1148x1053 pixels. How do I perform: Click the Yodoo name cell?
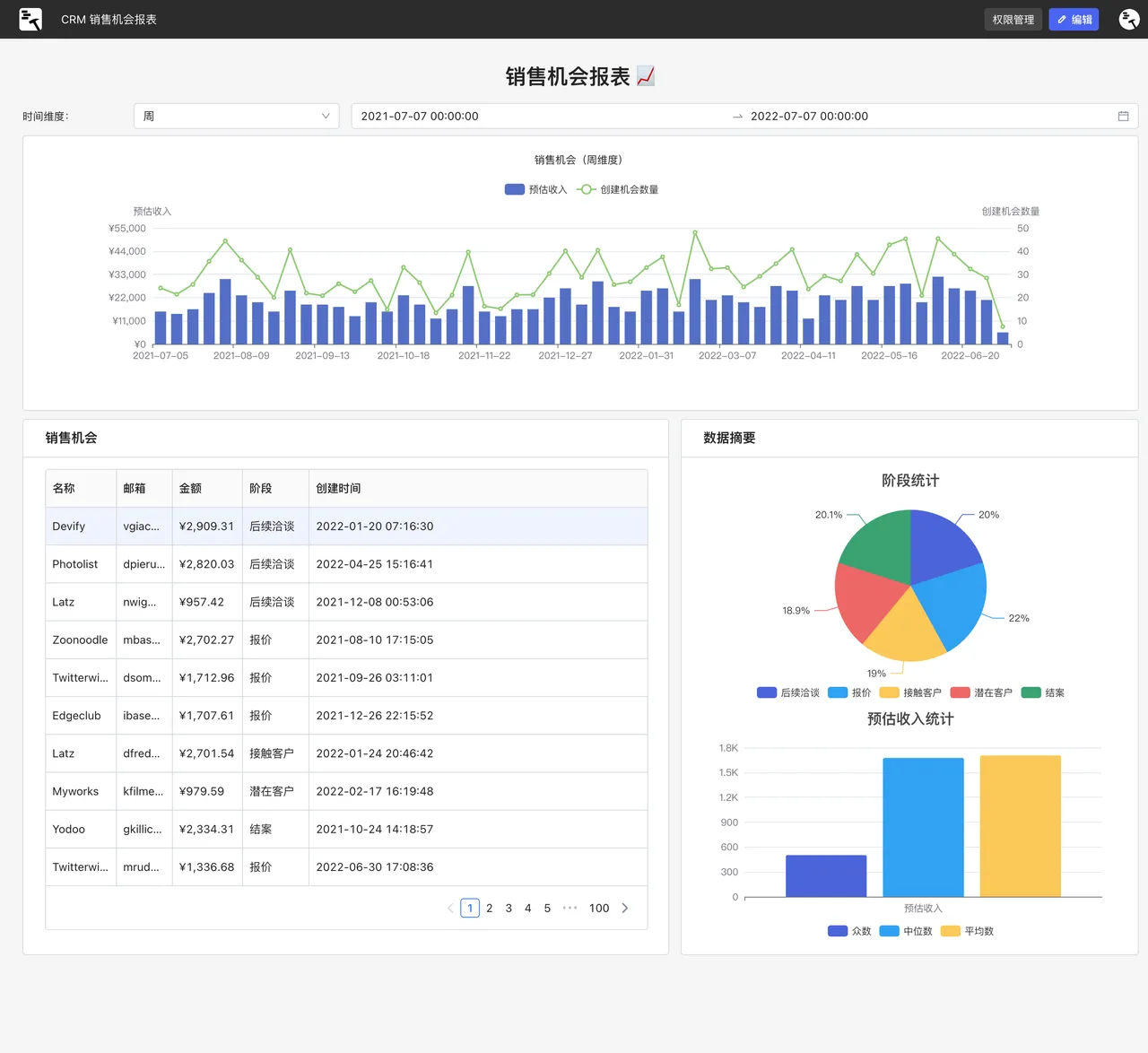point(69,829)
